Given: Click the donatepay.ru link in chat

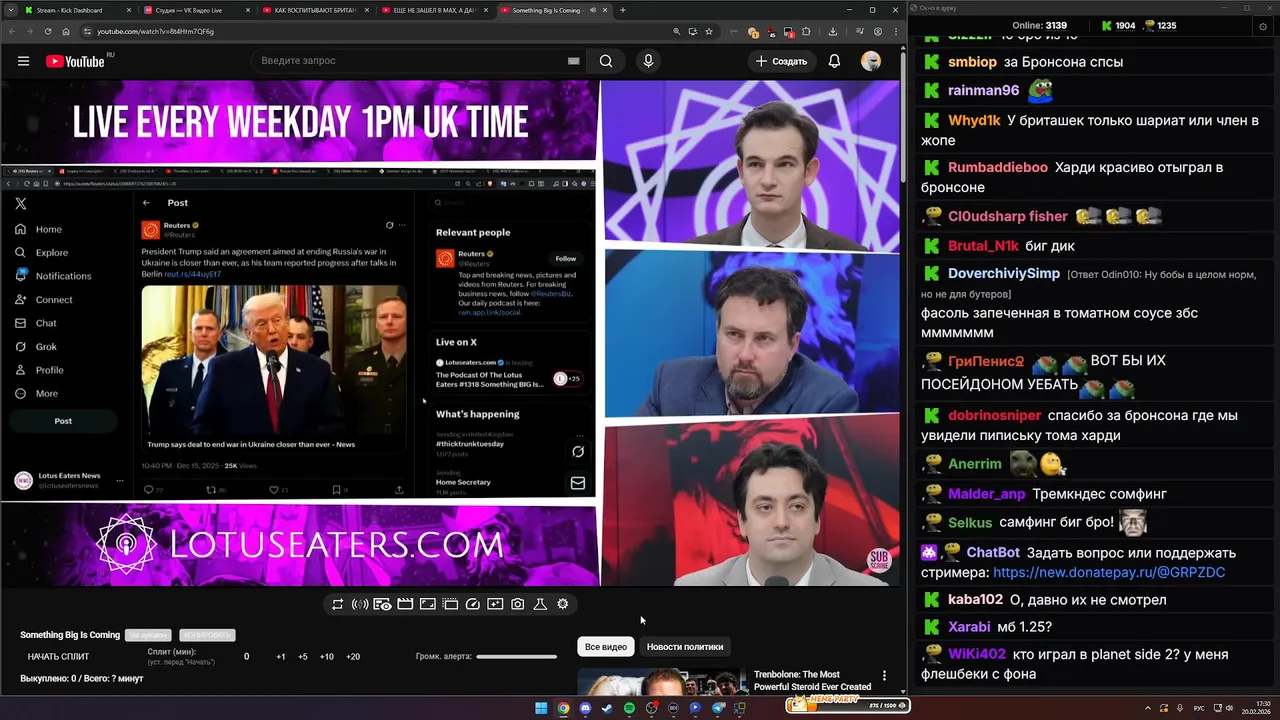Looking at the screenshot, I should pyautogui.click(x=1109, y=573).
